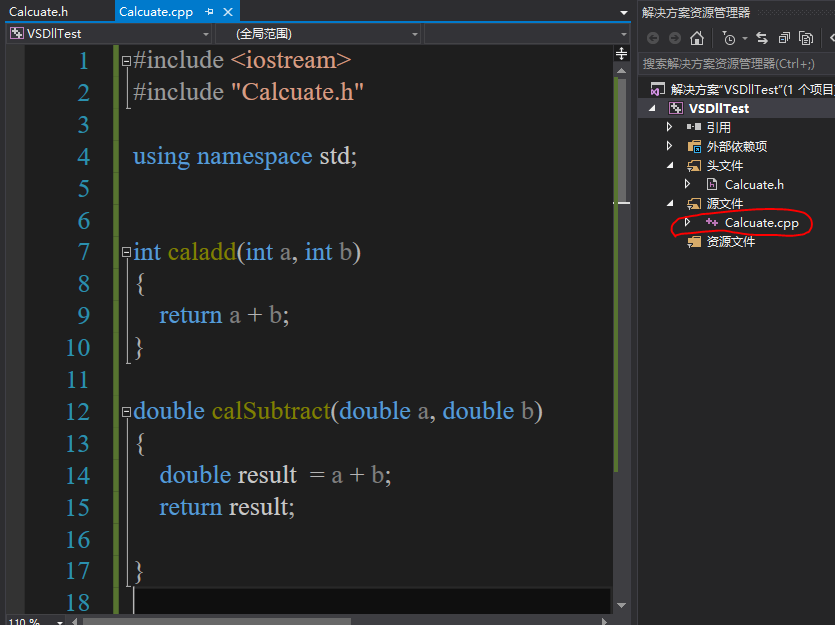Viewport: 835px width, 625px height.
Task: Click the Solution Explorer Home icon
Action: [x=697, y=38]
